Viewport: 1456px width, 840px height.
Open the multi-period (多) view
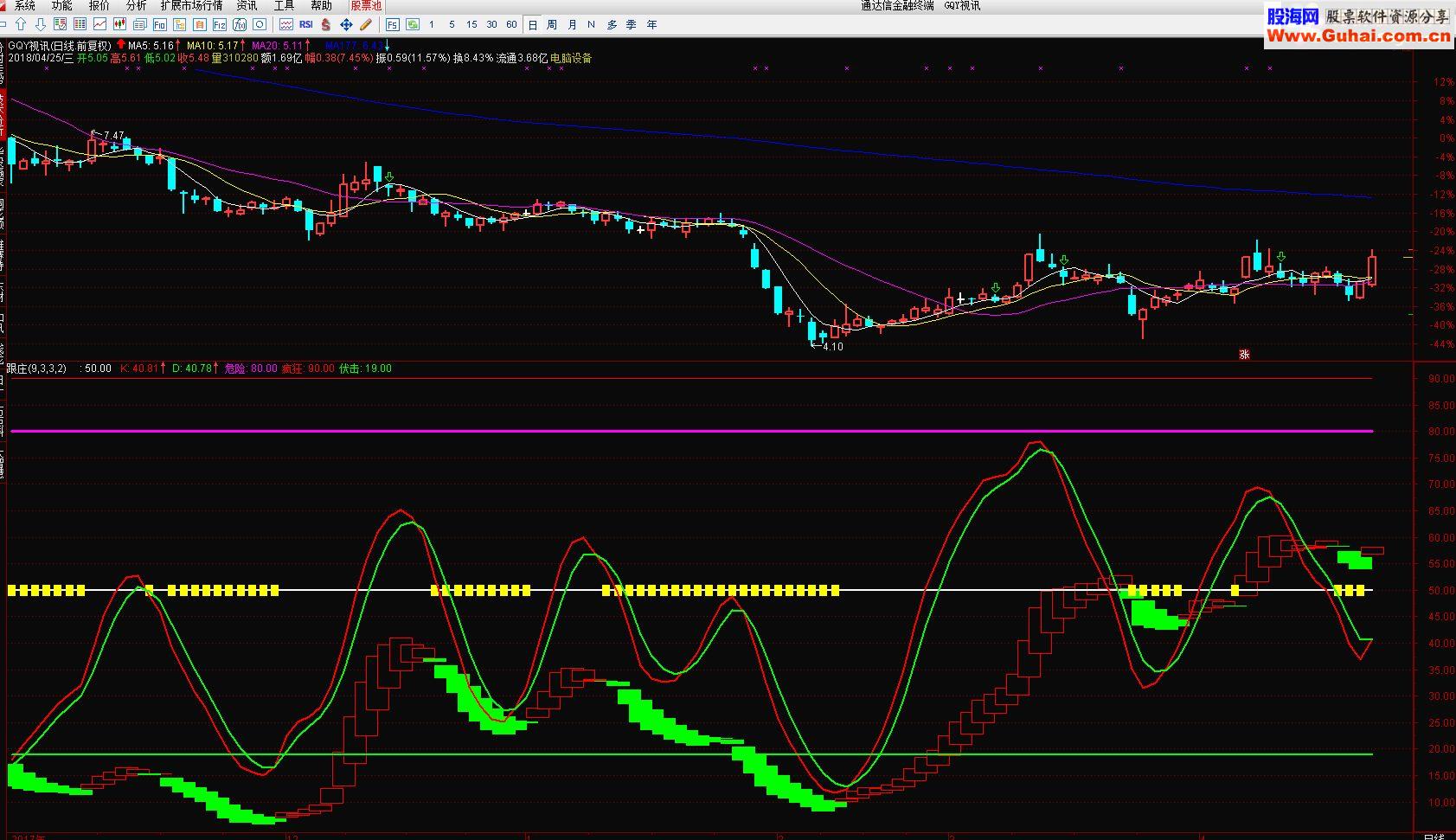pyautogui.click(x=612, y=24)
